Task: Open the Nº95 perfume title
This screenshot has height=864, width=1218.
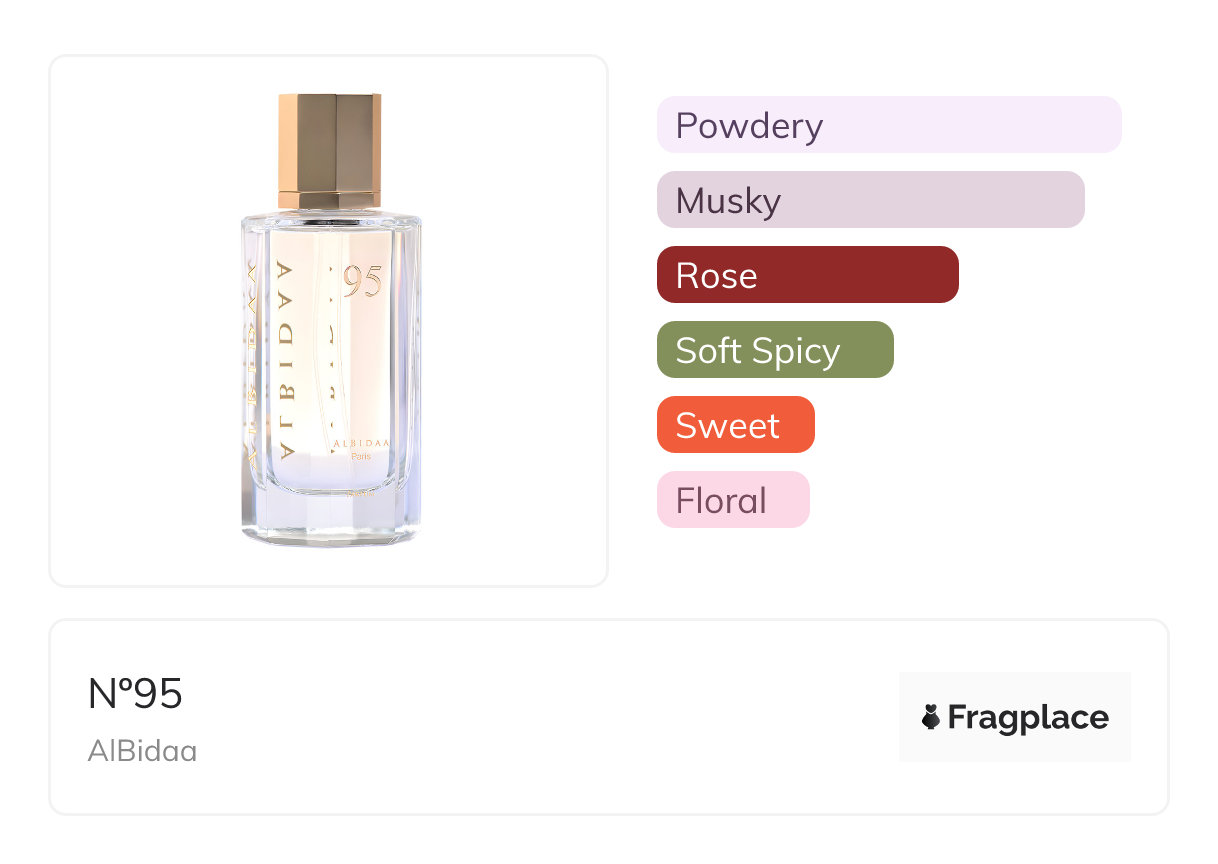Action: (x=135, y=694)
